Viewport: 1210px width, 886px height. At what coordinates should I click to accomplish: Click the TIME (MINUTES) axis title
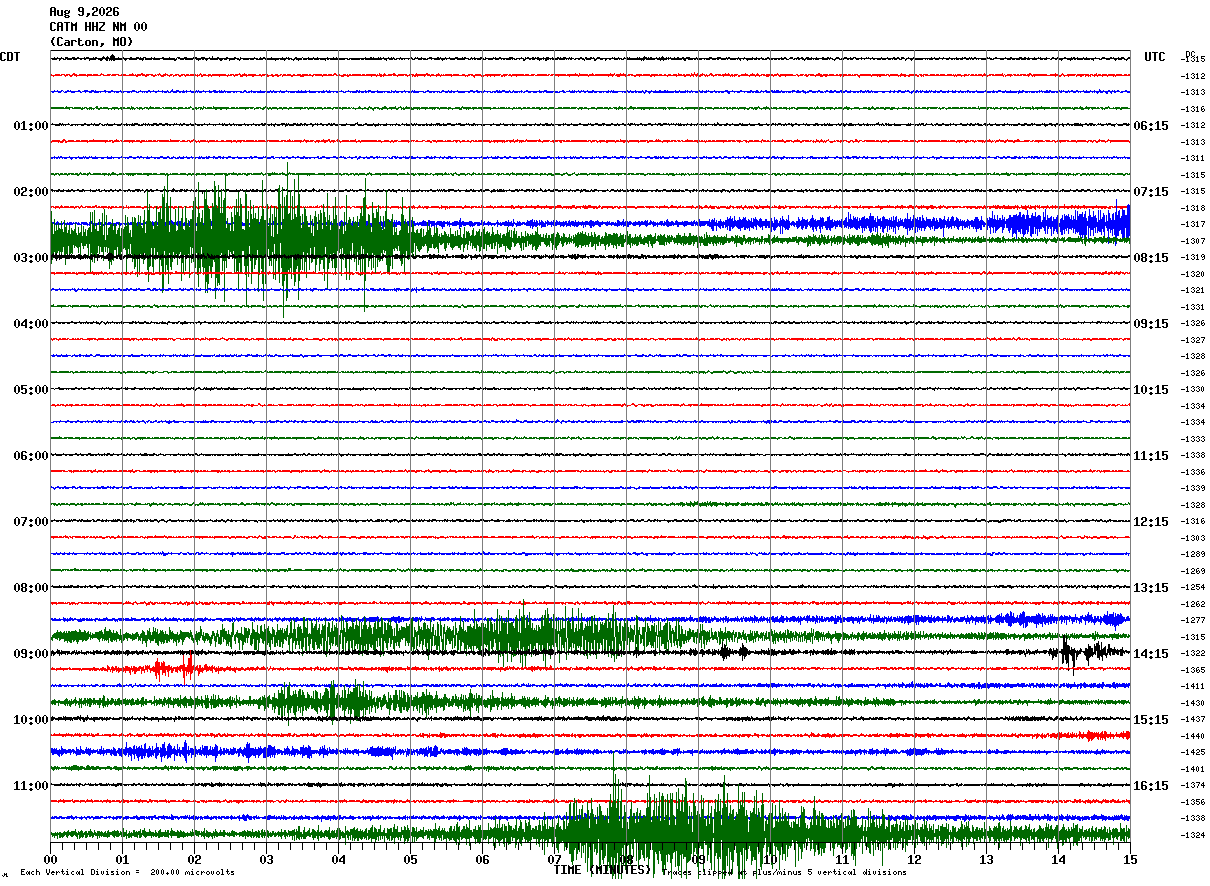coord(602,870)
